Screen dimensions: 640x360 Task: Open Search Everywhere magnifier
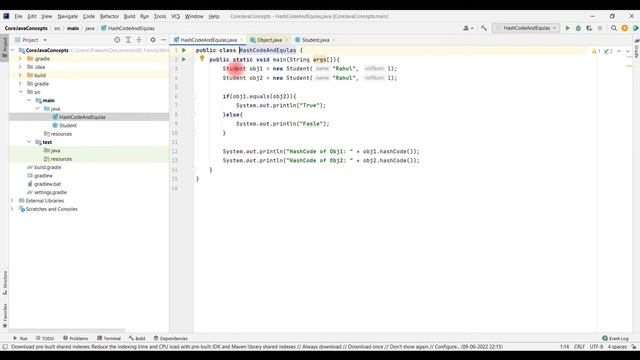click(613, 28)
